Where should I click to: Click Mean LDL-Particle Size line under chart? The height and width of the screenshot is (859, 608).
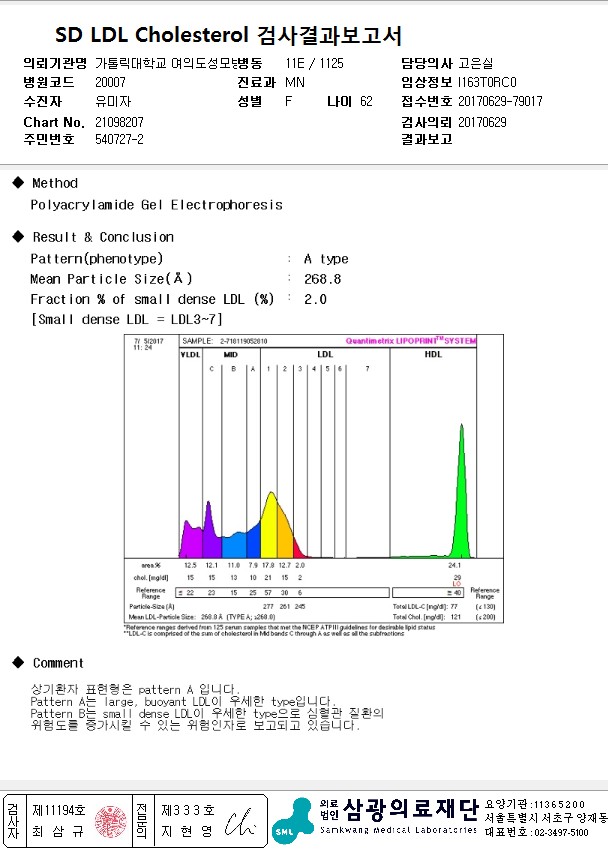pos(202,617)
